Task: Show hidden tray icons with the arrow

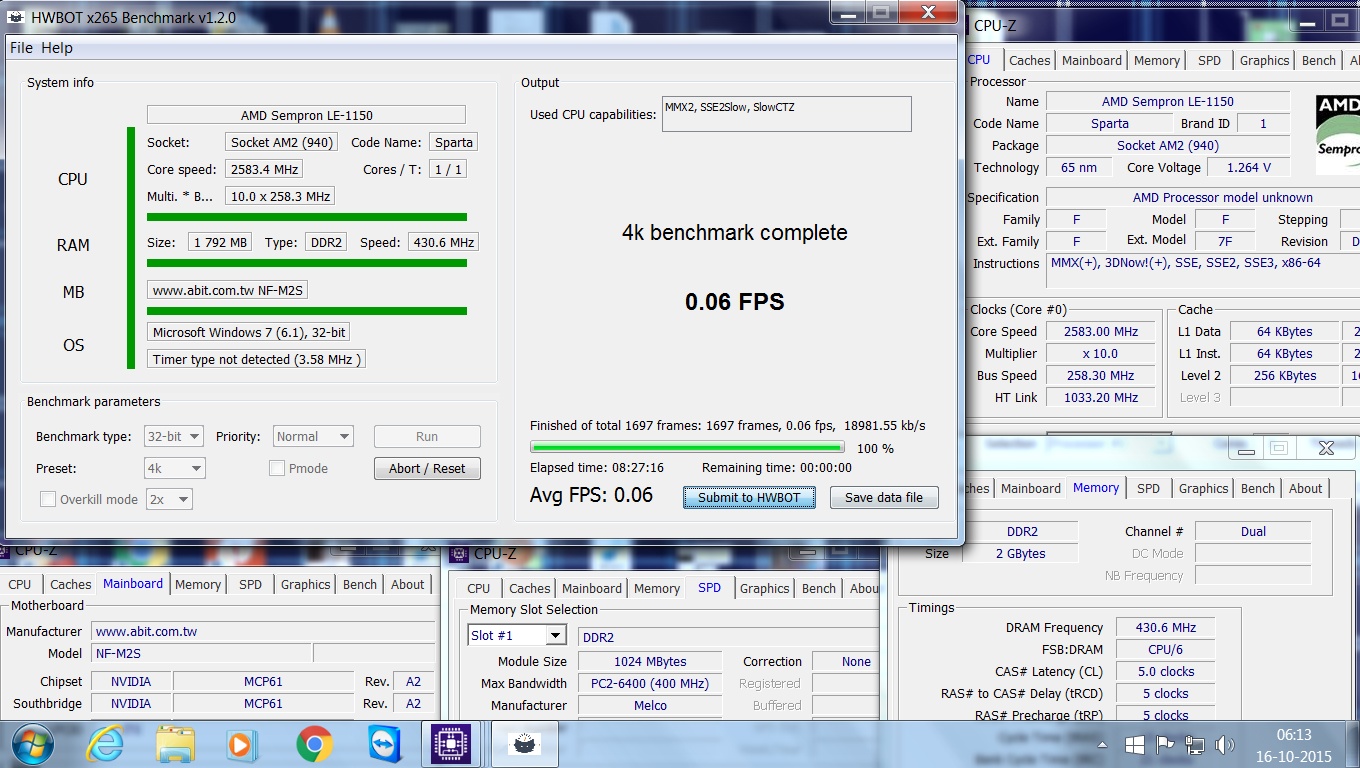Action: point(1103,746)
